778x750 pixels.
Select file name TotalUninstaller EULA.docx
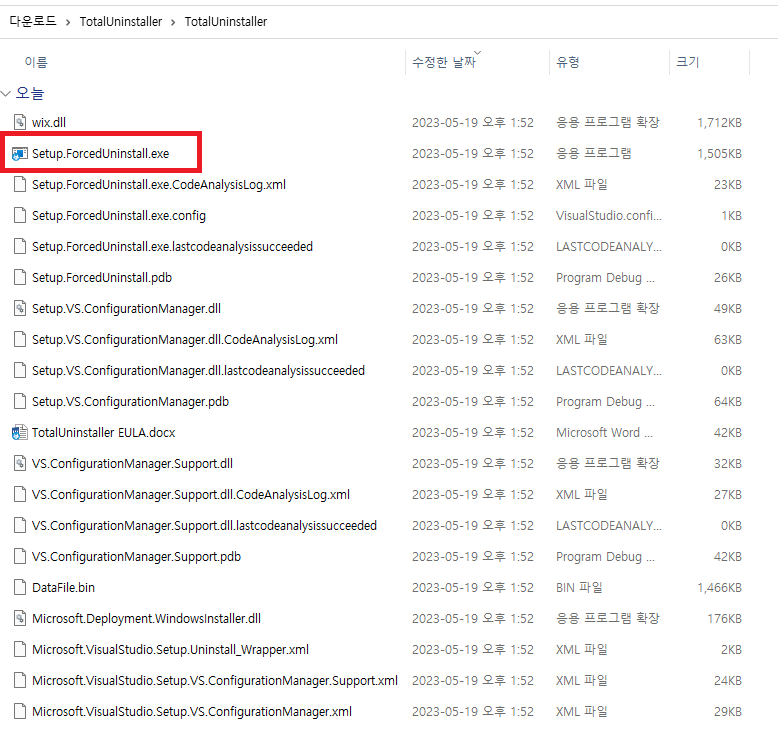(x=104, y=433)
